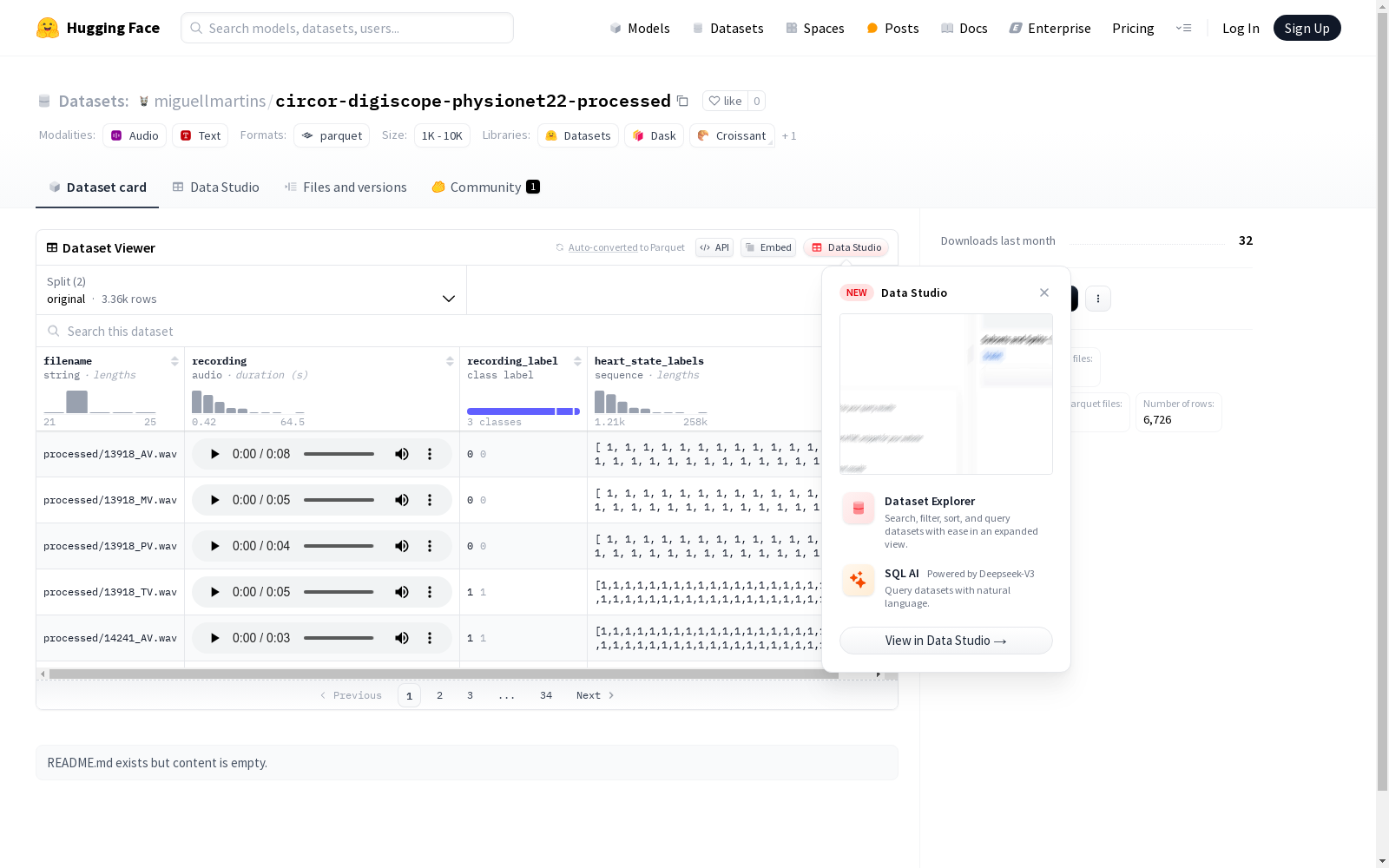Filter by parquet format tag
1389x868 pixels.
[332, 135]
